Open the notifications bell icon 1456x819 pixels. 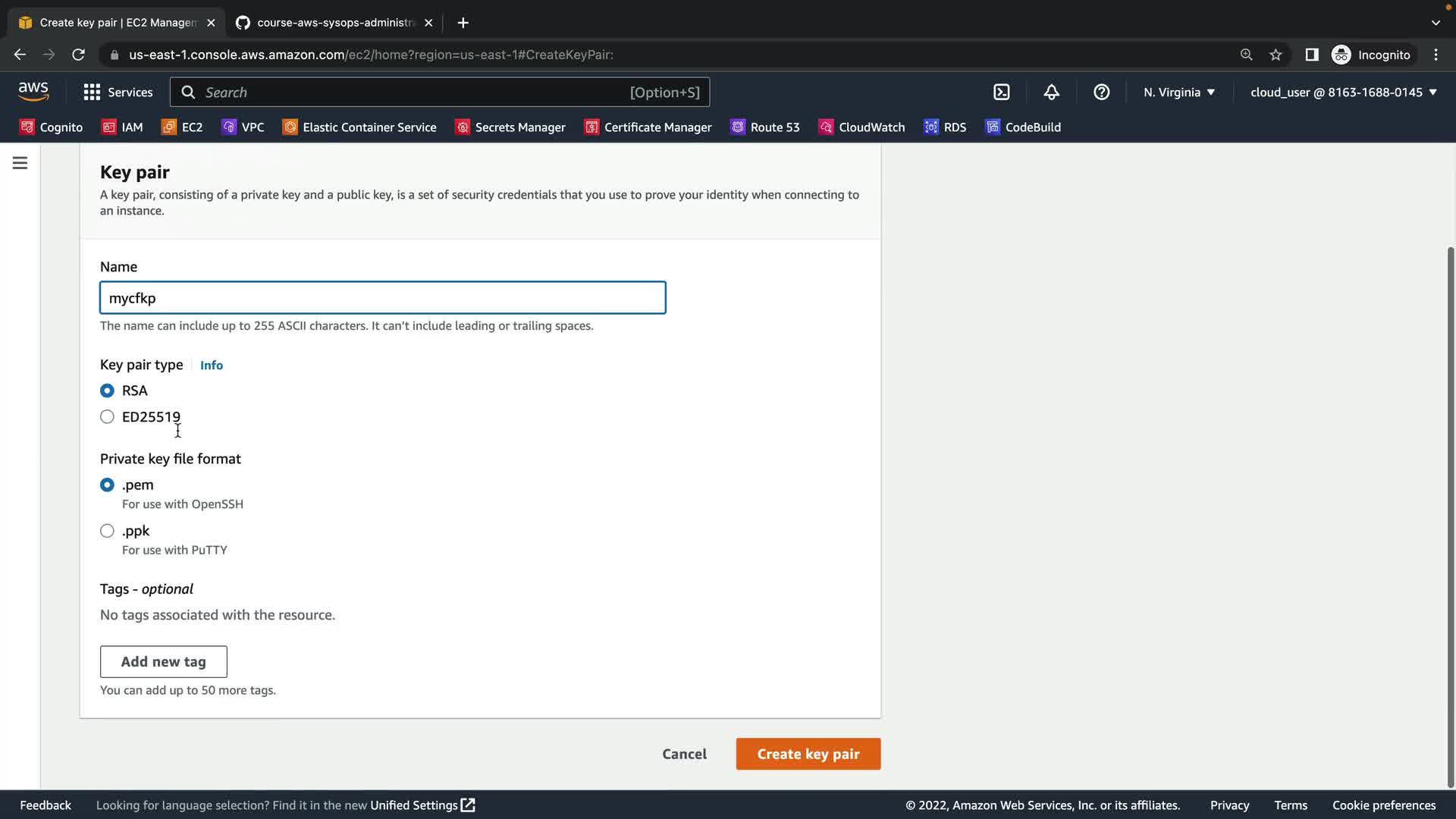(x=1051, y=92)
